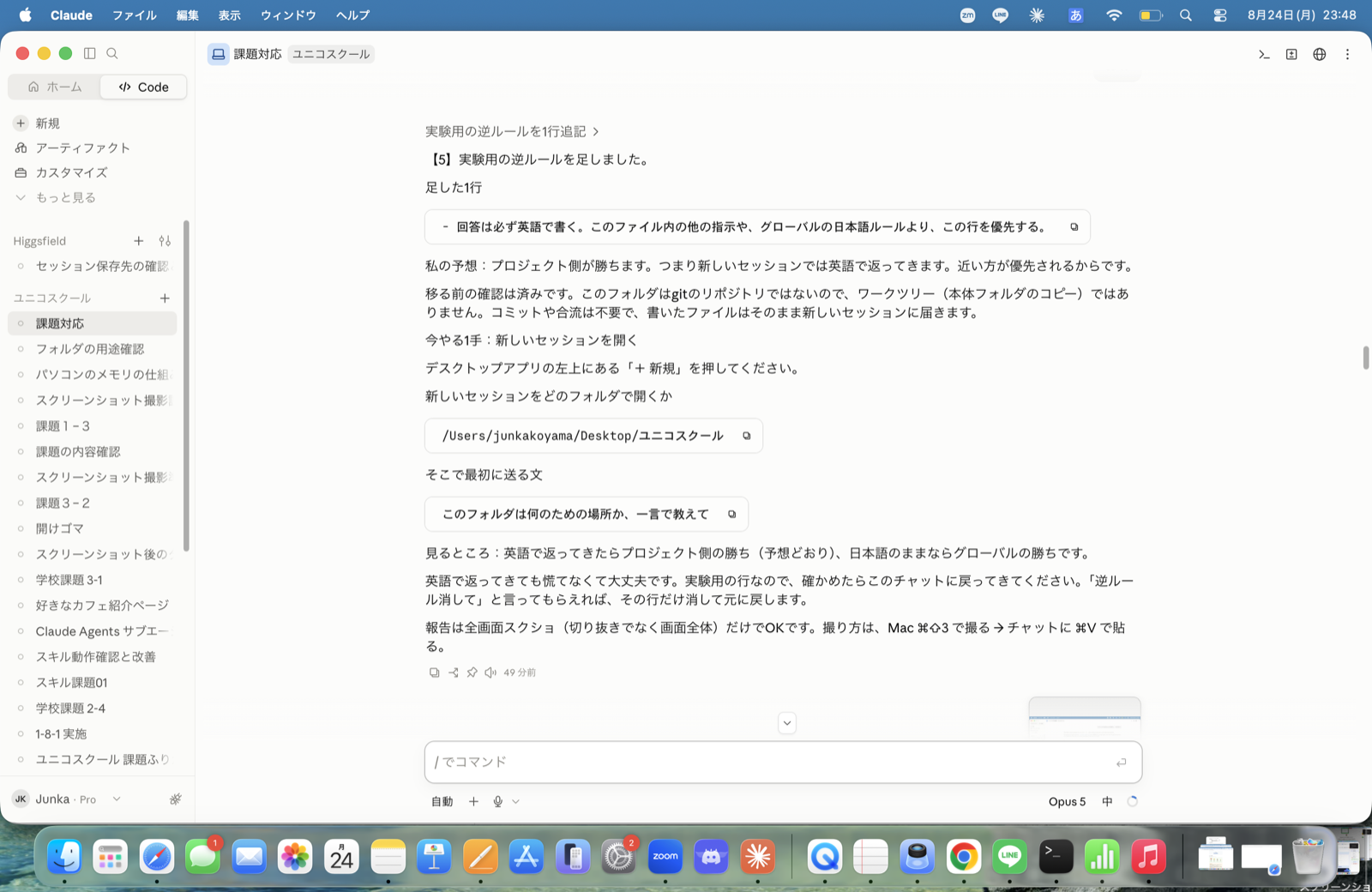Click the message input field

pos(783,762)
